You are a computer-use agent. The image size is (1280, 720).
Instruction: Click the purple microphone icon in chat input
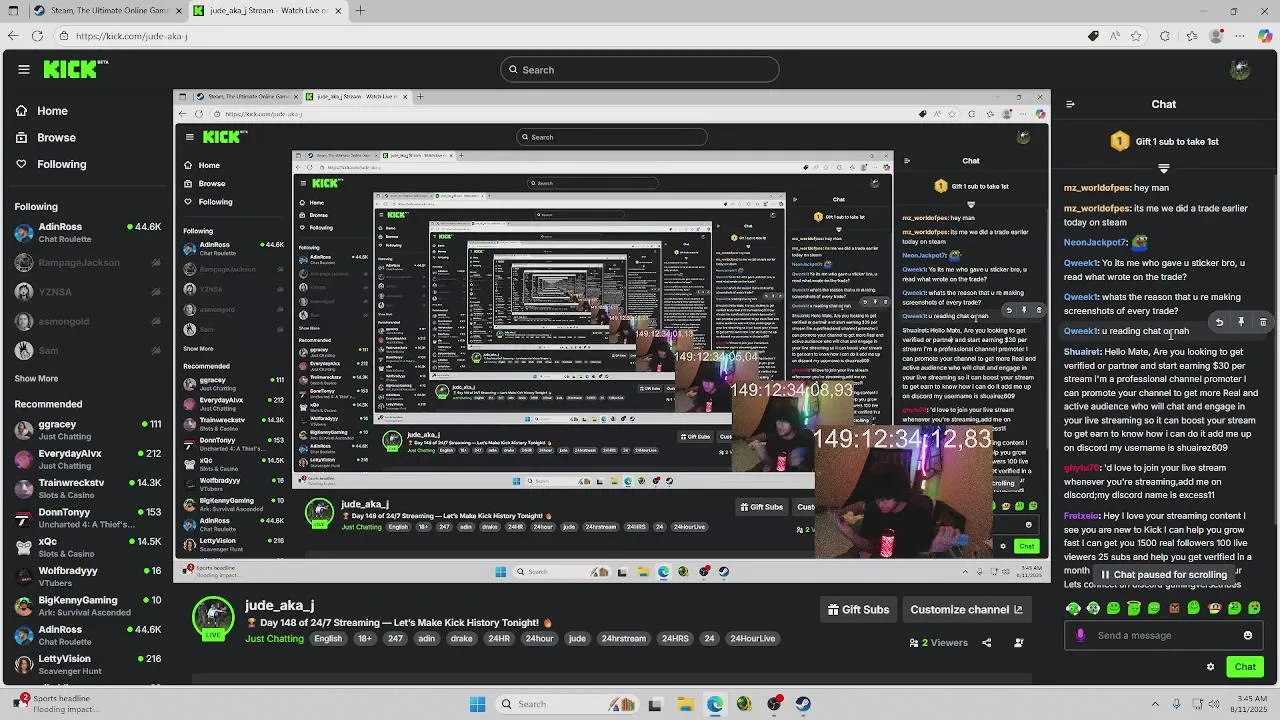[1080, 635]
